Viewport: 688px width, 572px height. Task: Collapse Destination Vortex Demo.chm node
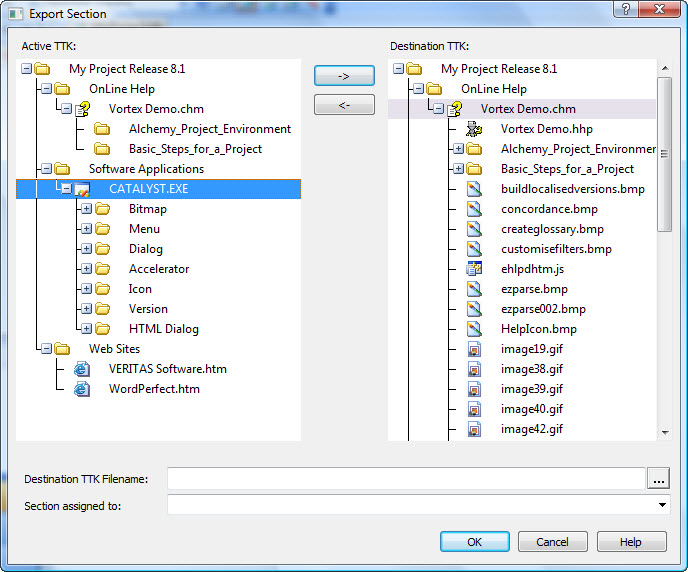(438, 109)
